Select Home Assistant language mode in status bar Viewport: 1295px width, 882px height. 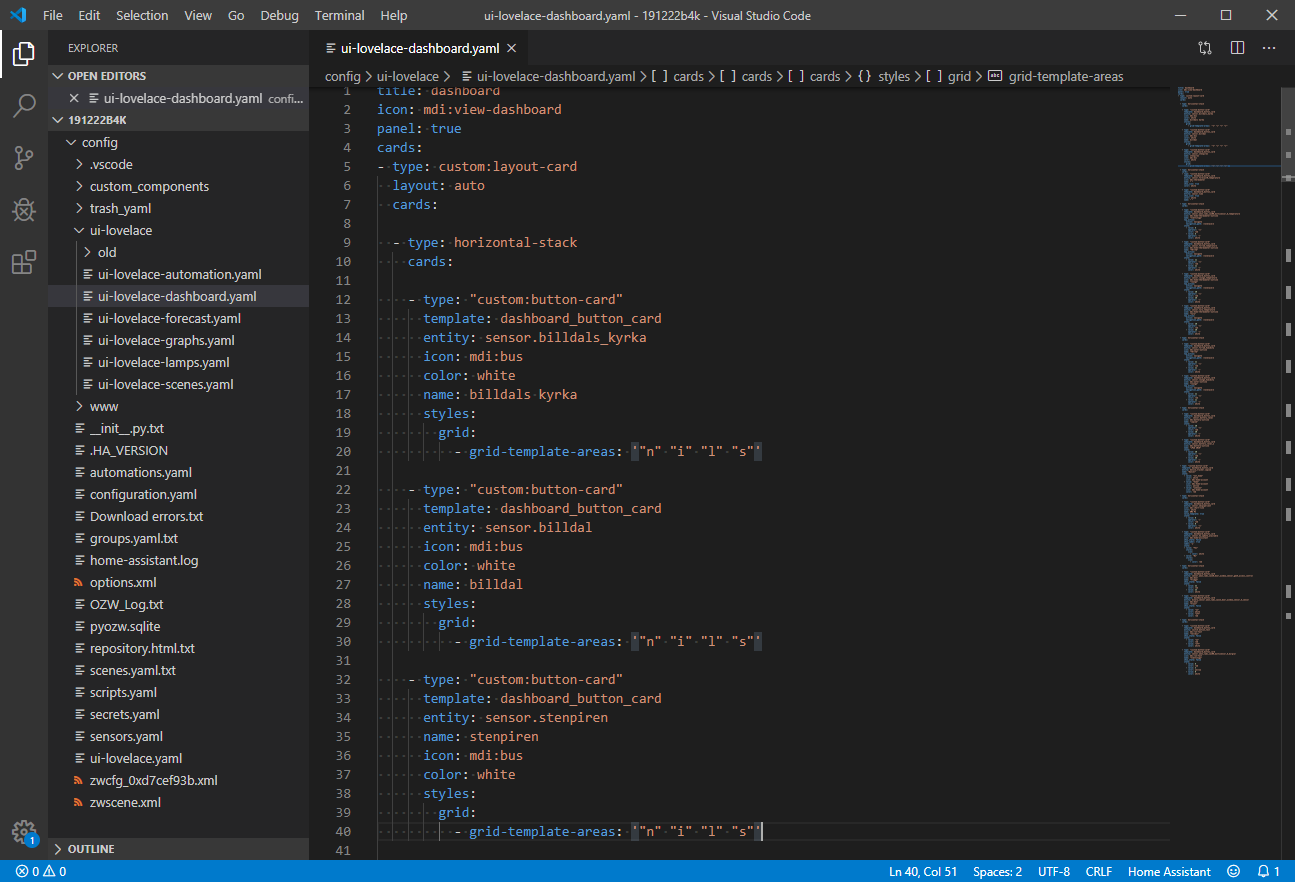(x=1168, y=871)
